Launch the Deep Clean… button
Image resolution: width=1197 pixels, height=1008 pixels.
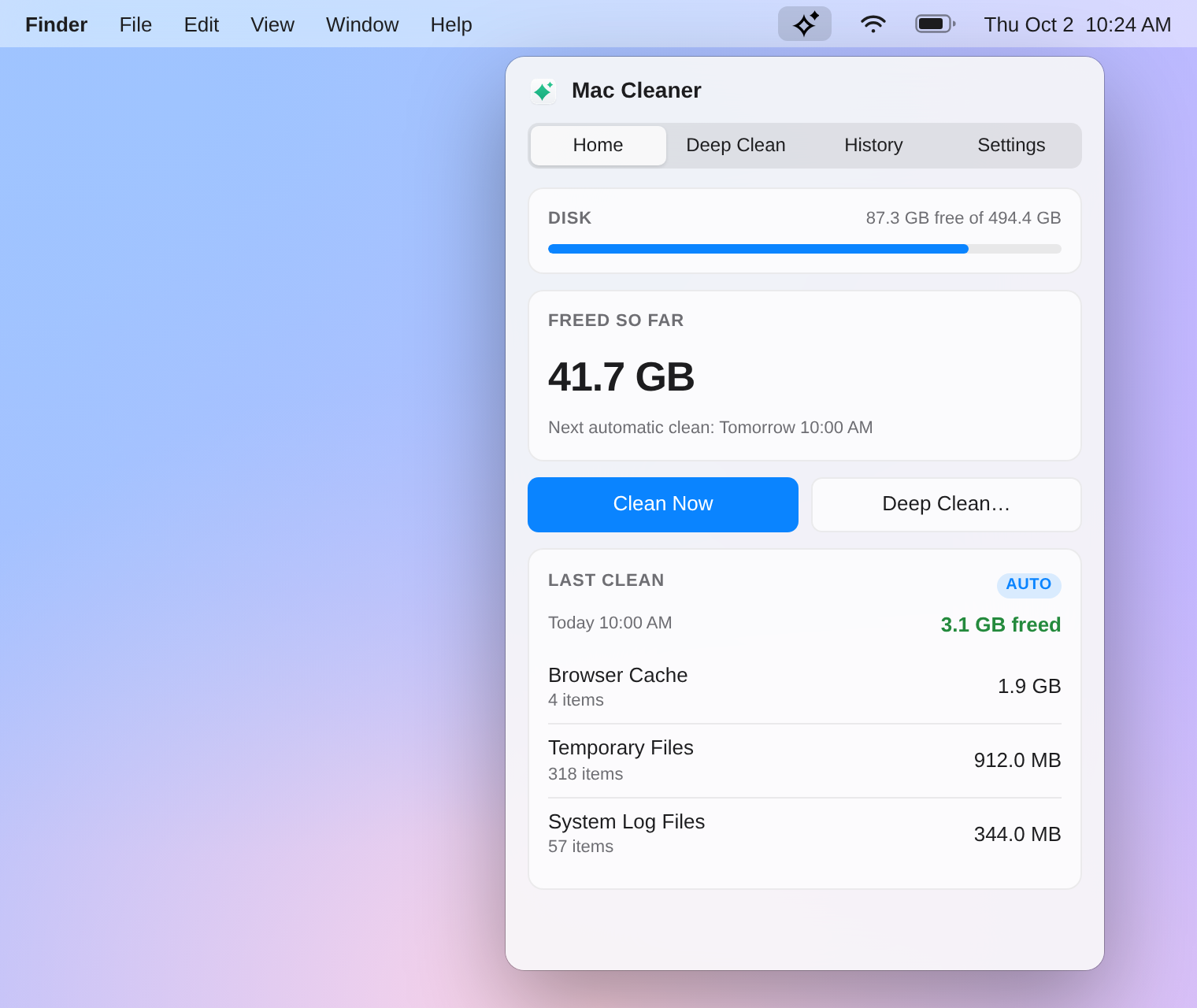click(x=947, y=505)
